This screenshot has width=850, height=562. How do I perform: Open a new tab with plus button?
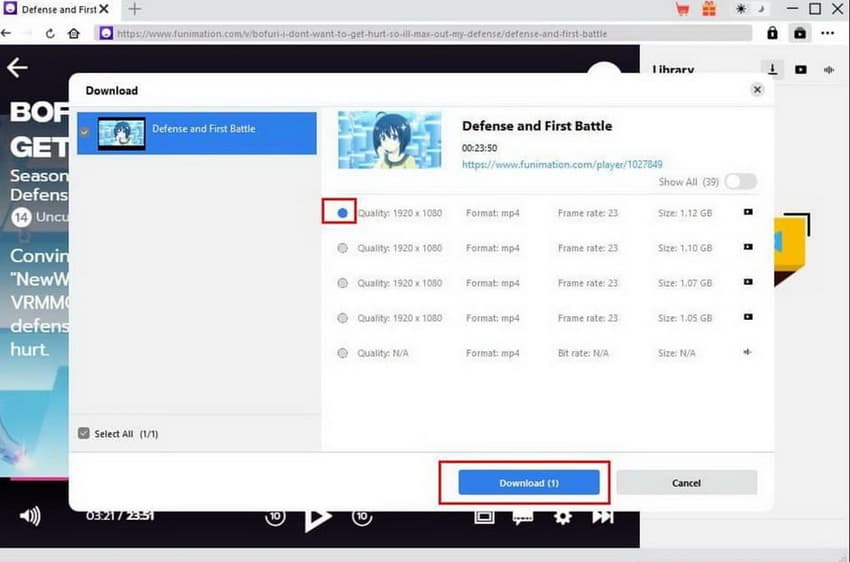coord(135,10)
